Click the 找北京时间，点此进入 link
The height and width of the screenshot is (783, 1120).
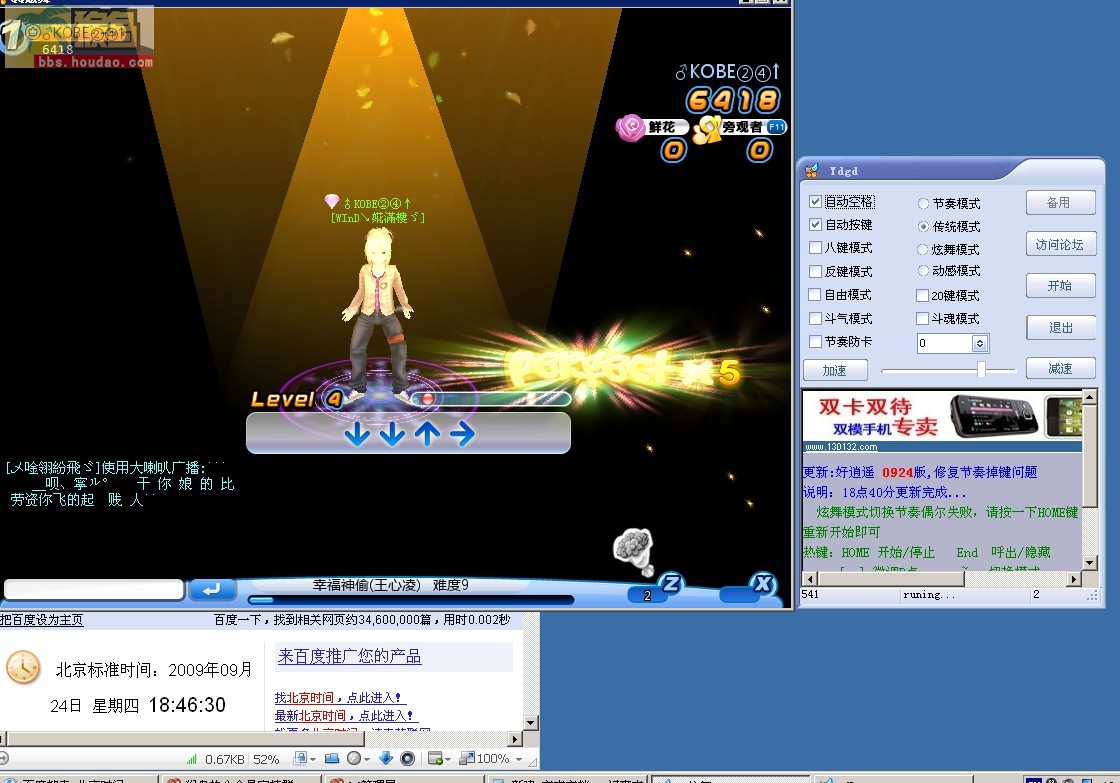[340, 697]
